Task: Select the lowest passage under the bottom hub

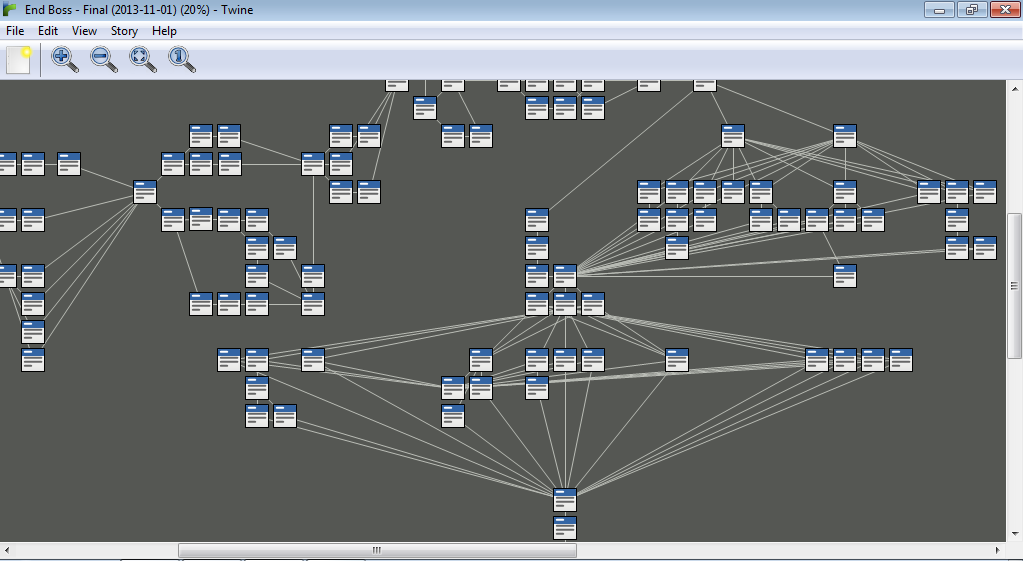Action: pyautogui.click(x=565, y=527)
